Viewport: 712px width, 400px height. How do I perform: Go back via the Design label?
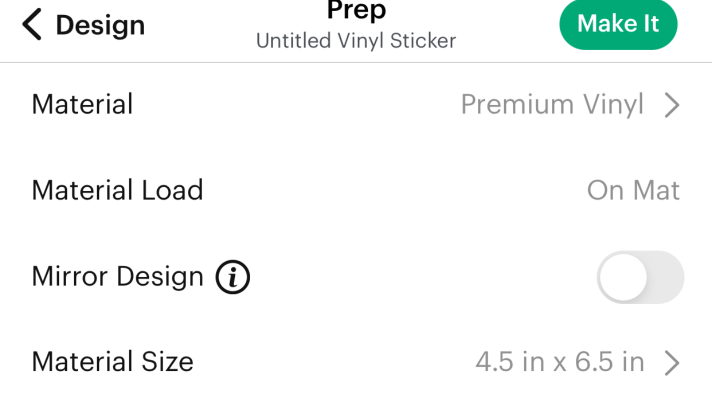click(x=100, y=25)
